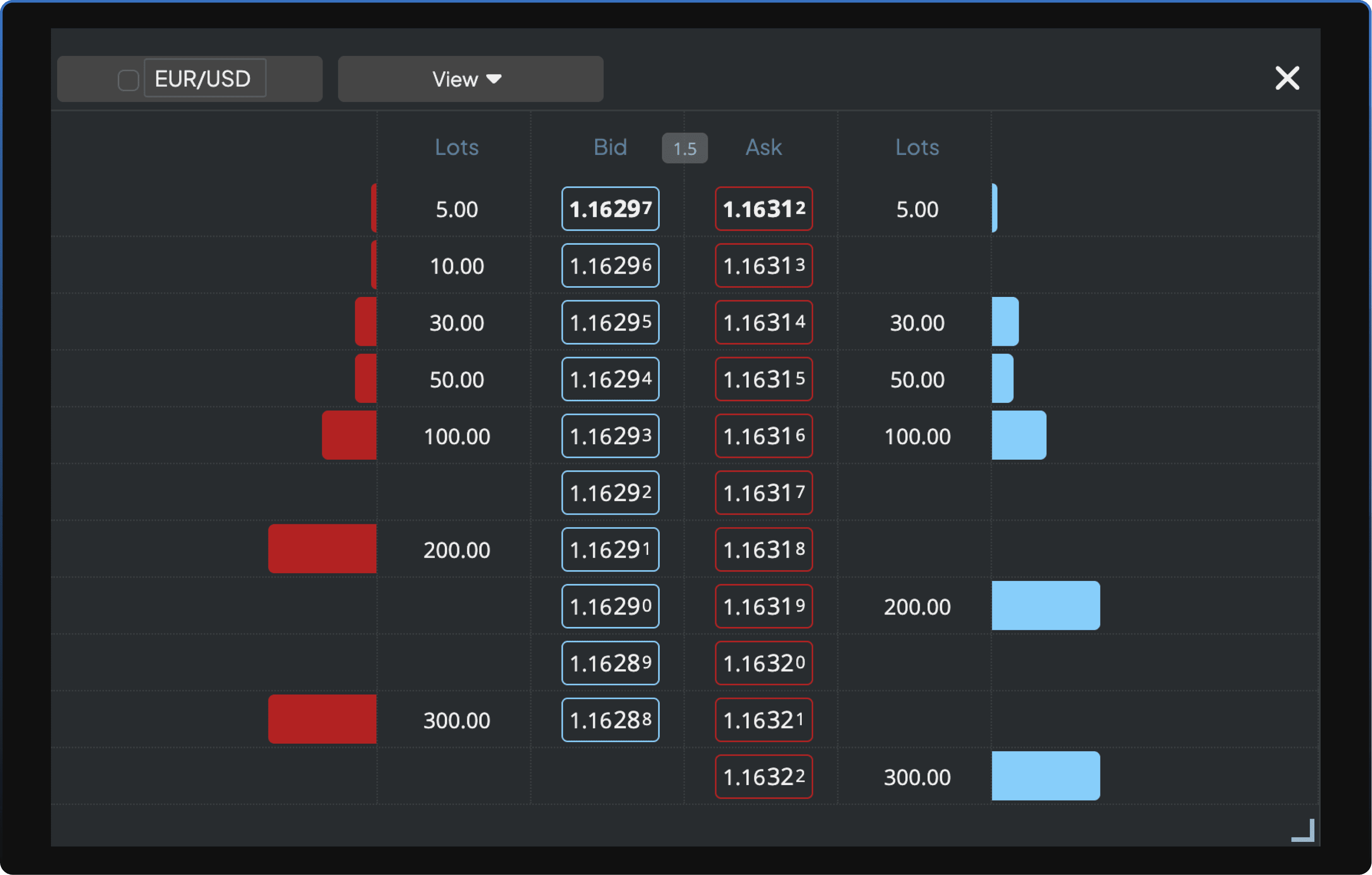The width and height of the screenshot is (1372, 875).
Task: Click the 1.5 spread badge
Action: (x=684, y=149)
